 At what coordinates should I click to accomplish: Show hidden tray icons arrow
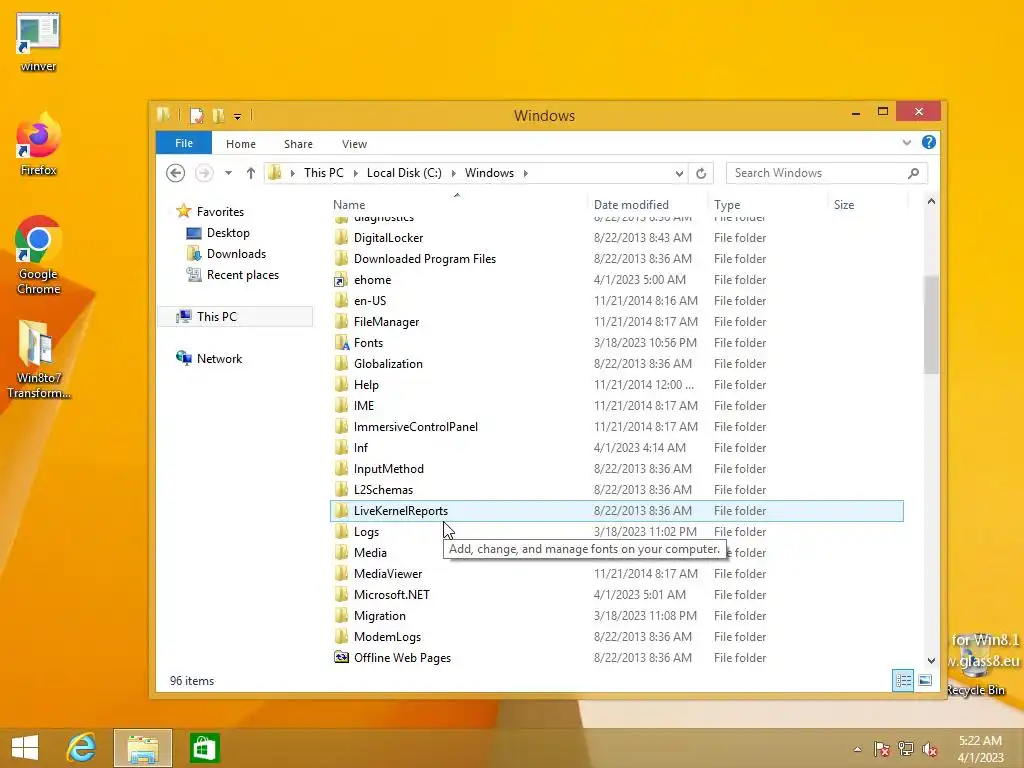857,749
